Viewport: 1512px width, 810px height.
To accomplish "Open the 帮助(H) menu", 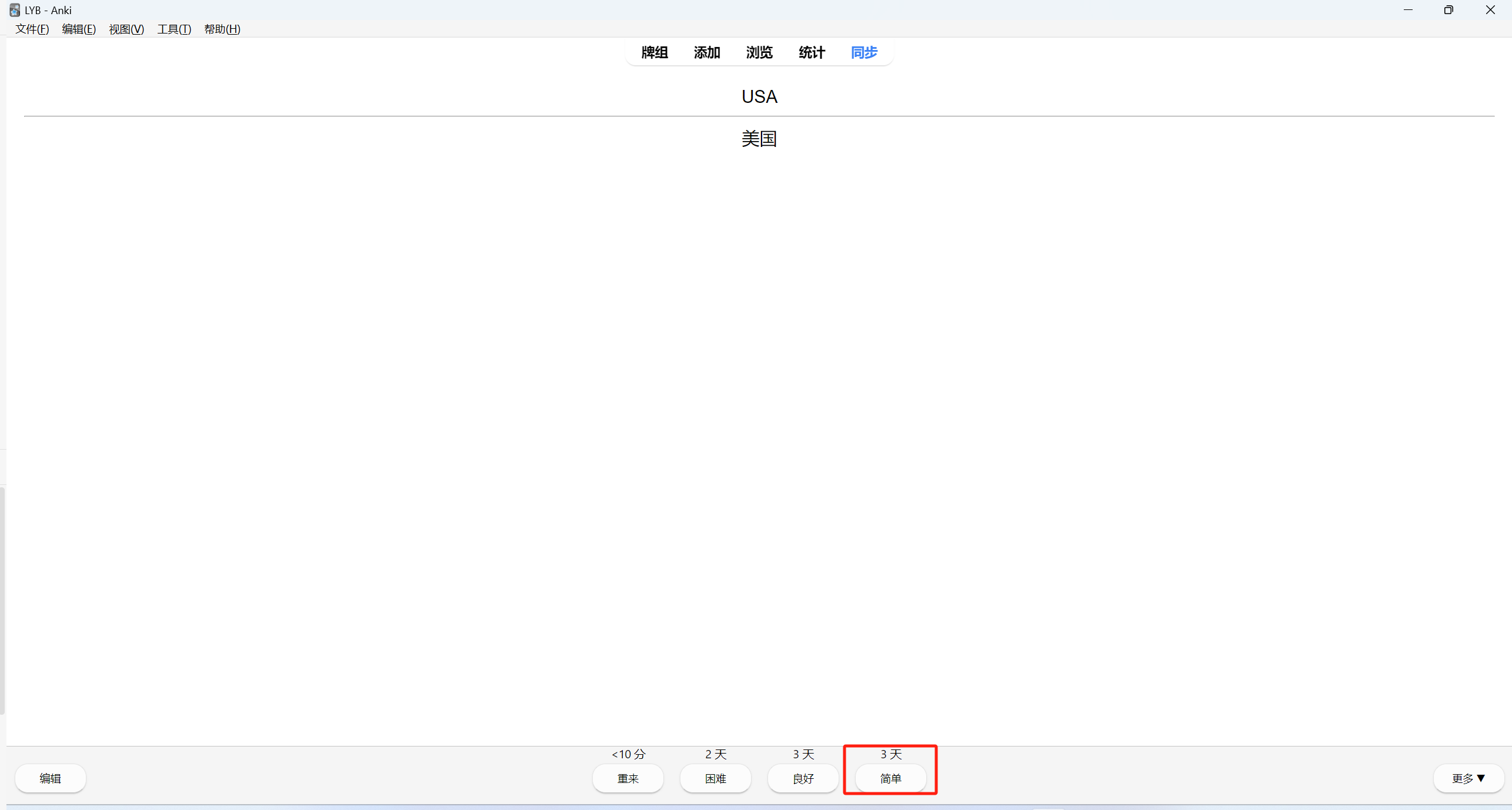I will [222, 29].
